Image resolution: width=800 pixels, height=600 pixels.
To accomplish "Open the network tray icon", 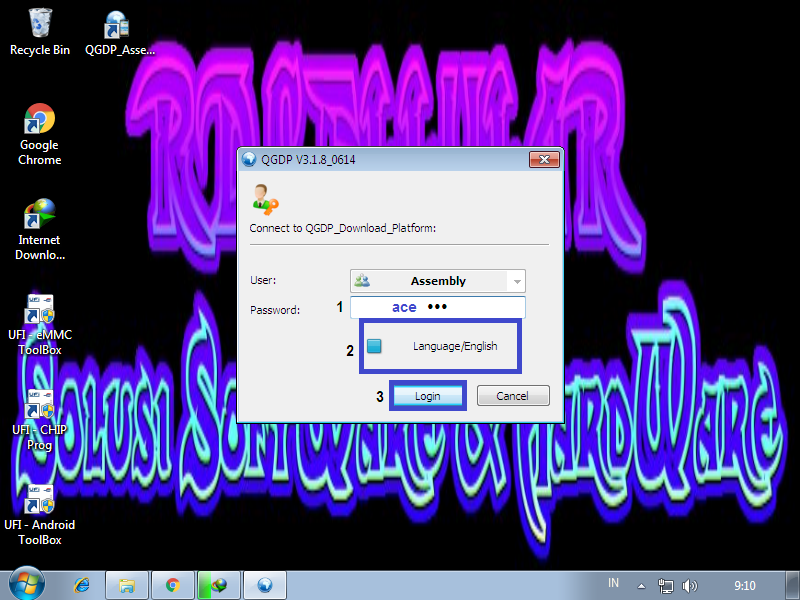I will point(666,586).
